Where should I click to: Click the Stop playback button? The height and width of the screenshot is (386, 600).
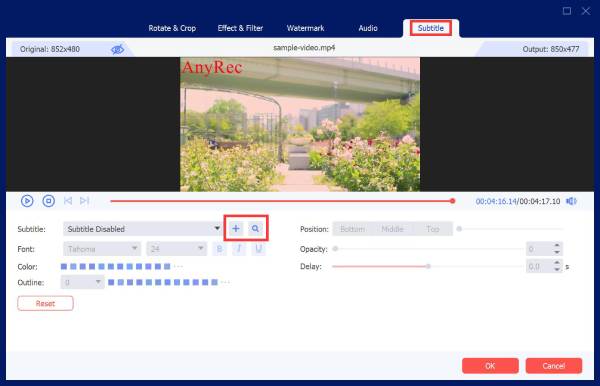(49, 201)
